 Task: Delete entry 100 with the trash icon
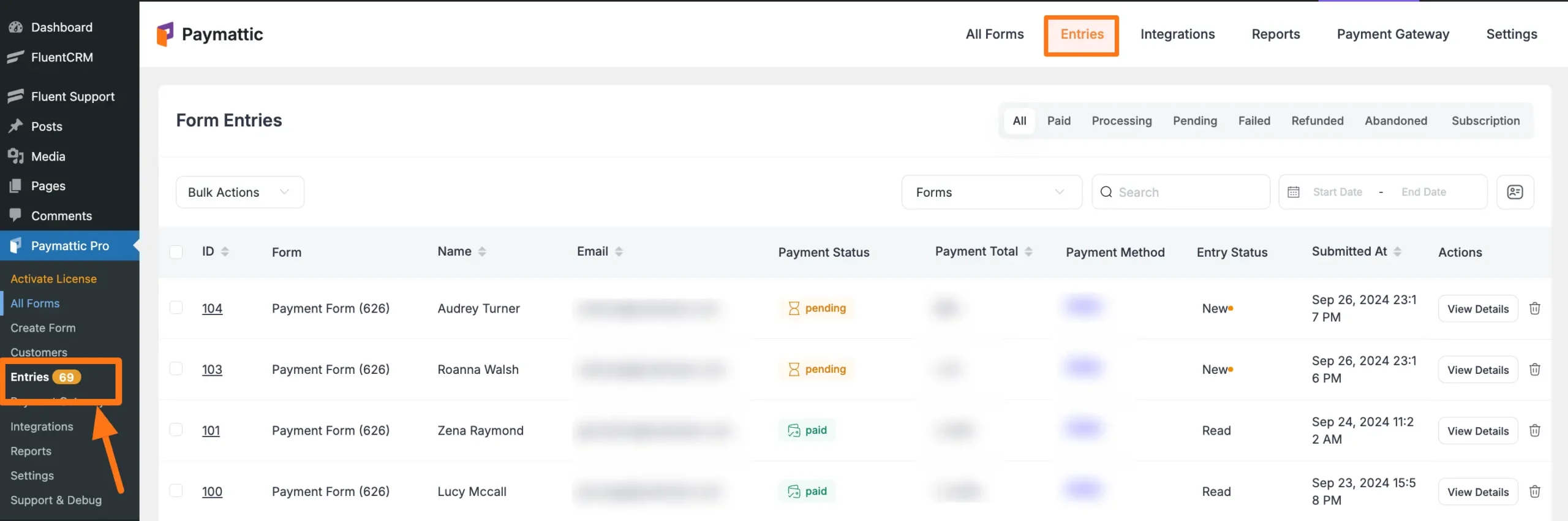[1535, 492]
